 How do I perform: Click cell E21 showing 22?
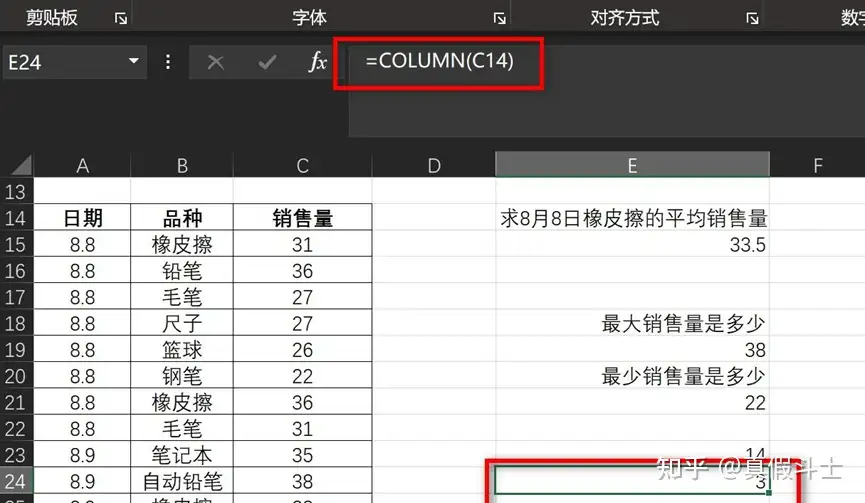(x=632, y=402)
